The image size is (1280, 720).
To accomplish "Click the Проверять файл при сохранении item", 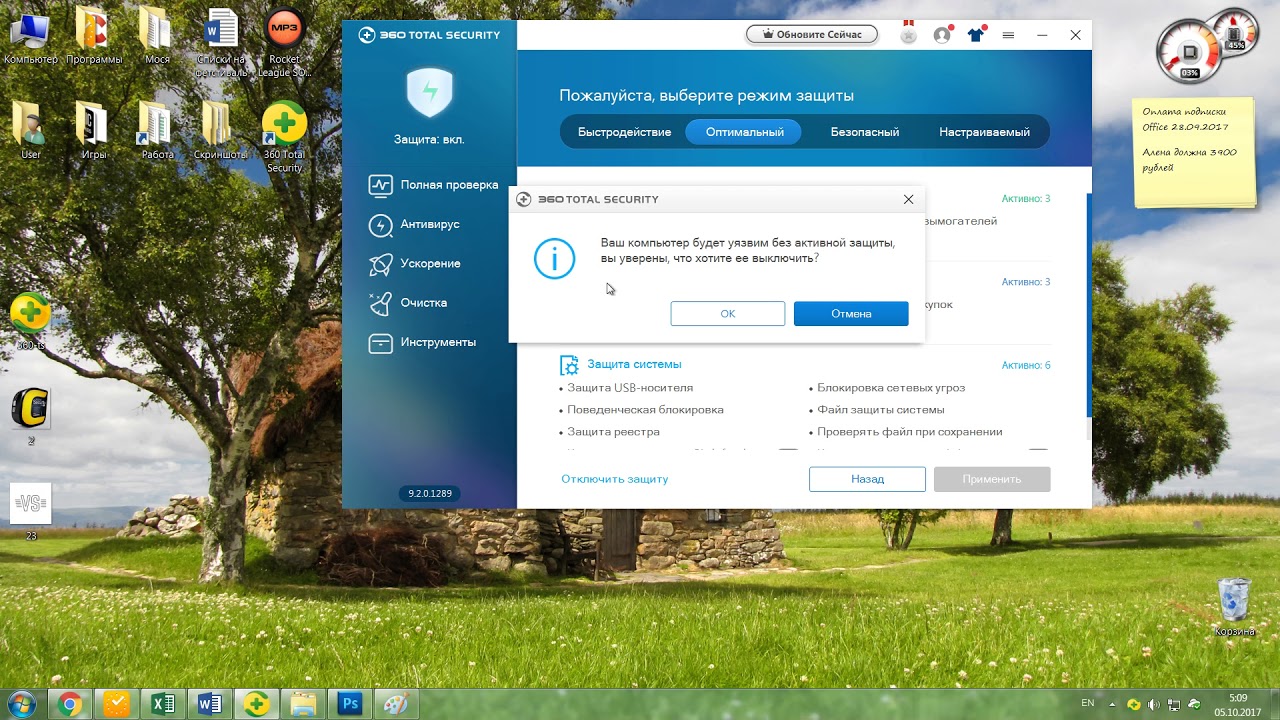I will pos(909,432).
